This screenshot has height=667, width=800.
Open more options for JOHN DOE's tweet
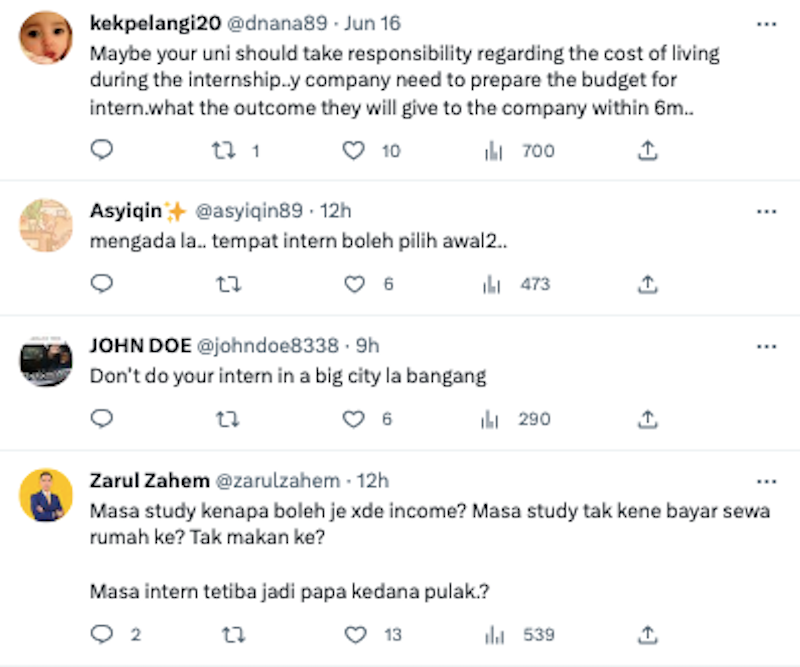(766, 347)
